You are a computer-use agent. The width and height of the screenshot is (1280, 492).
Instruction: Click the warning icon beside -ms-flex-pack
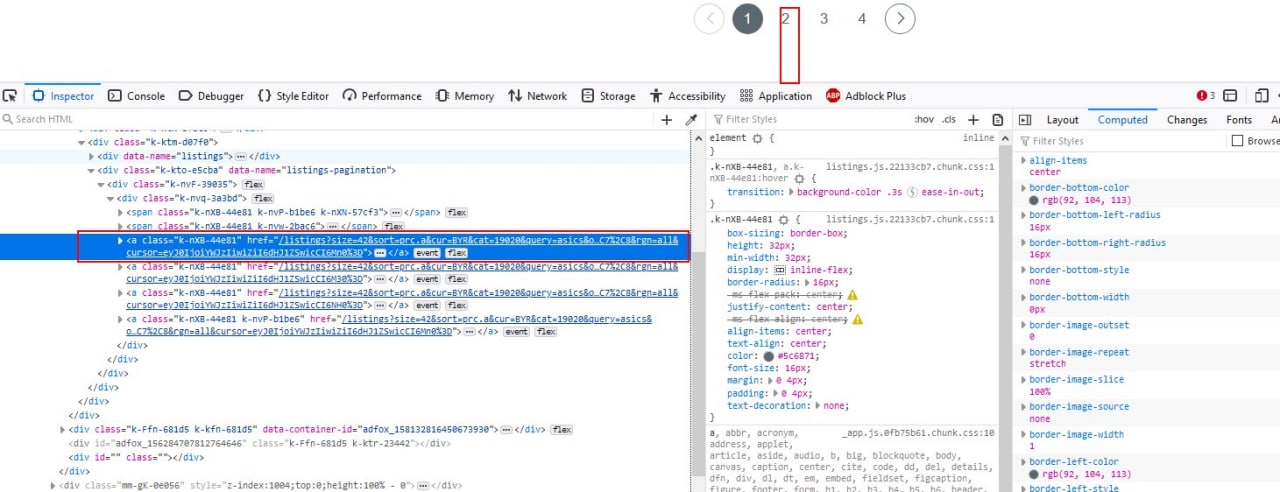coord(852,295)
